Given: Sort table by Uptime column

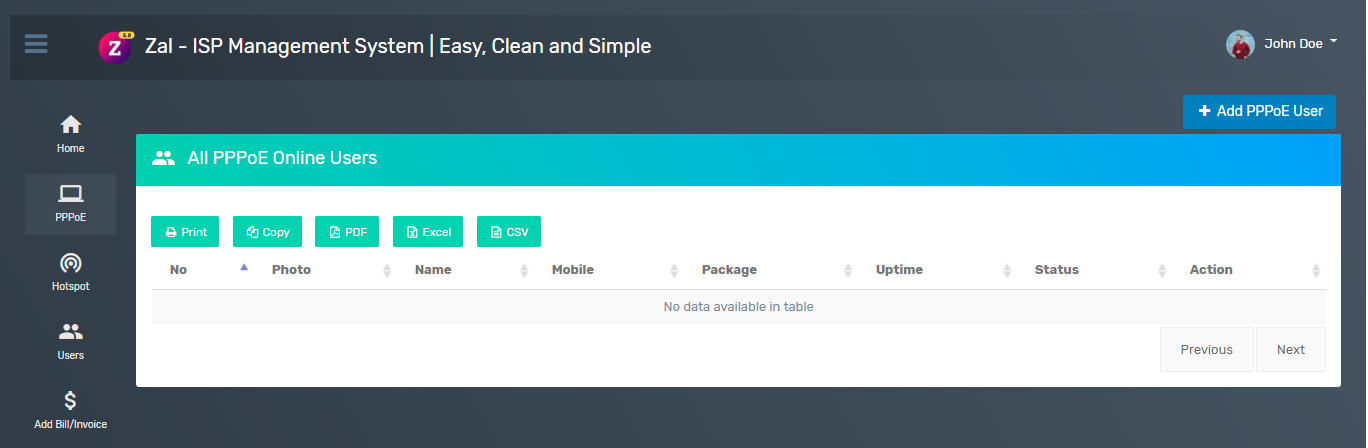Looking at the screenshot, I should (x=937, y=270).
